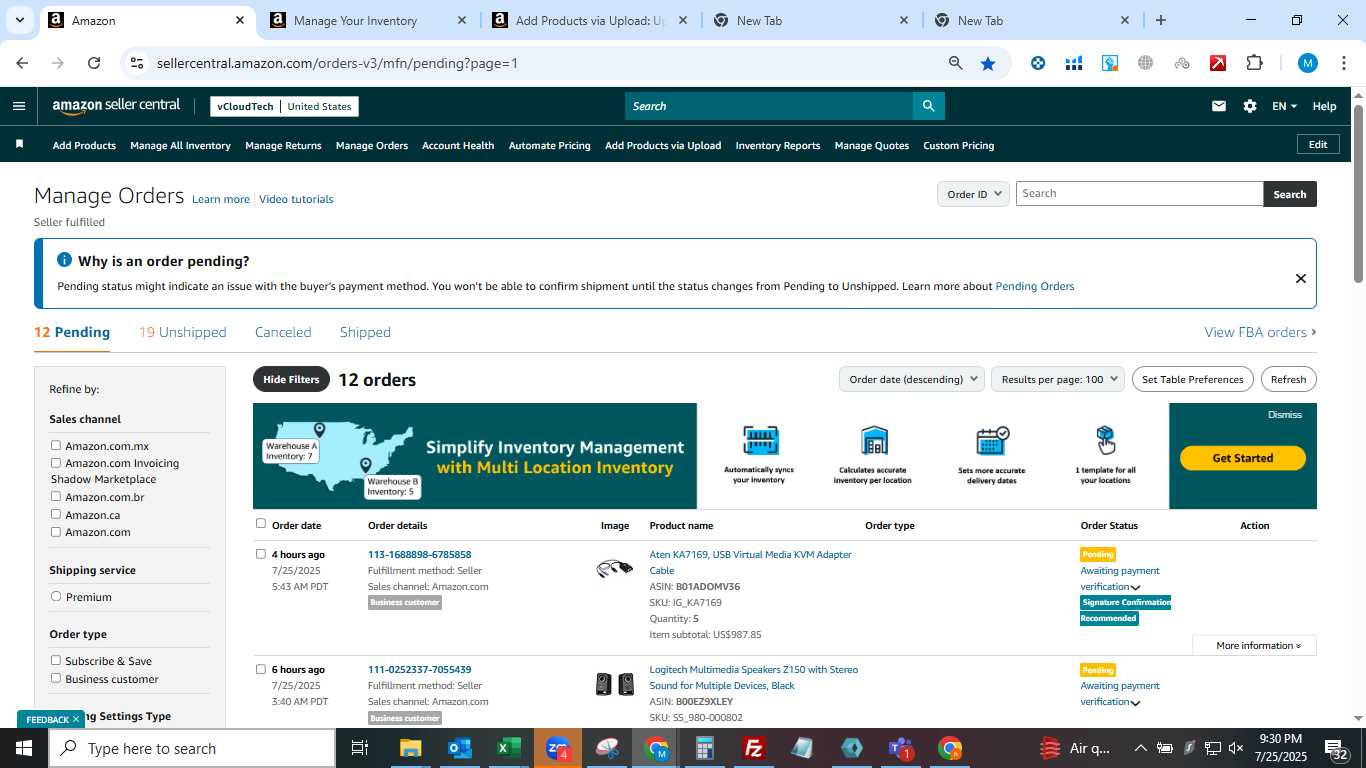The height and width of the screenshot is (768, 1366).
Task: Check the Business customer order type
Action: (56, 678)
